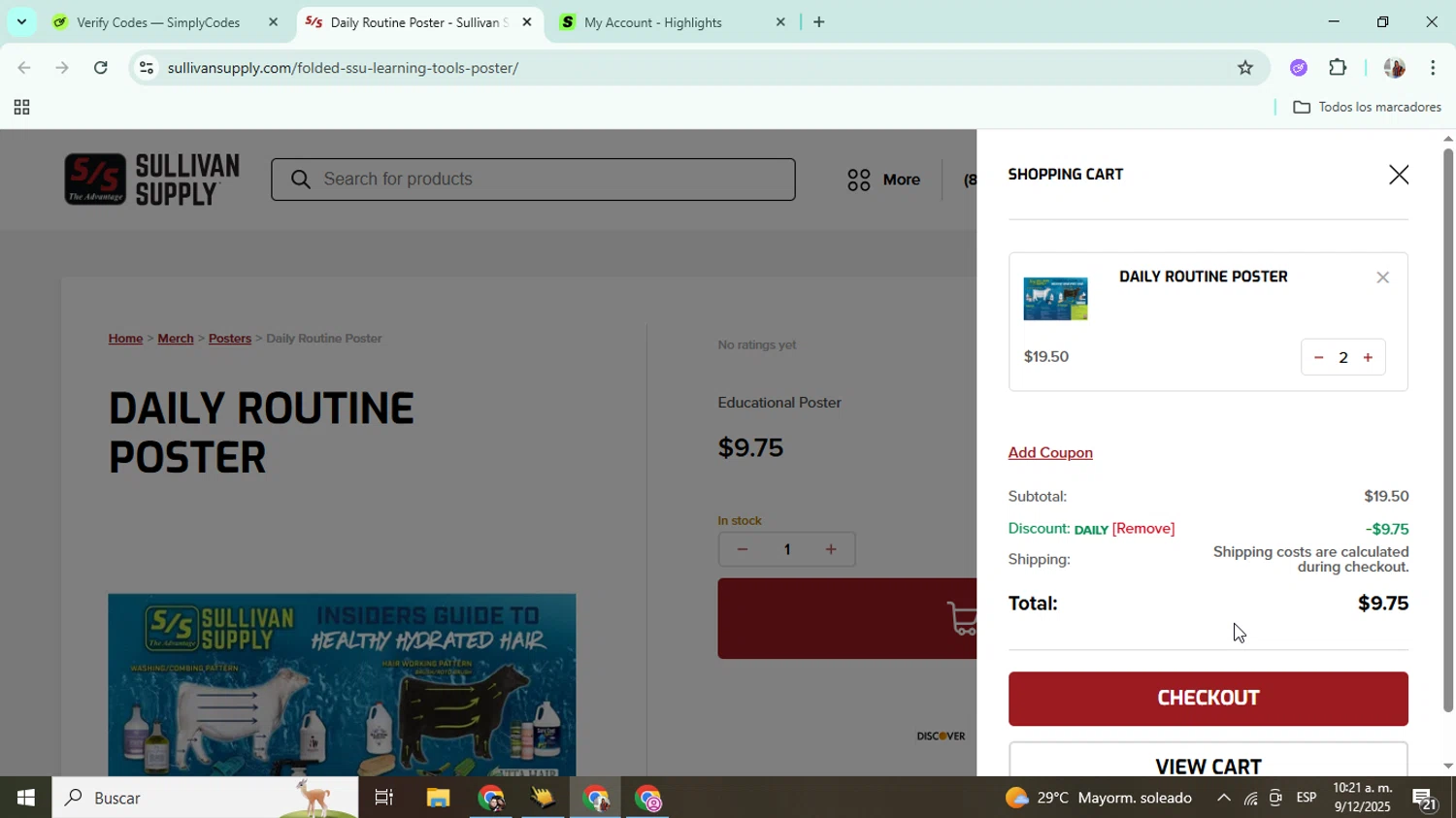Click the taskbar Buscar search box
1456x818 pixels.
tap(205, 798)
